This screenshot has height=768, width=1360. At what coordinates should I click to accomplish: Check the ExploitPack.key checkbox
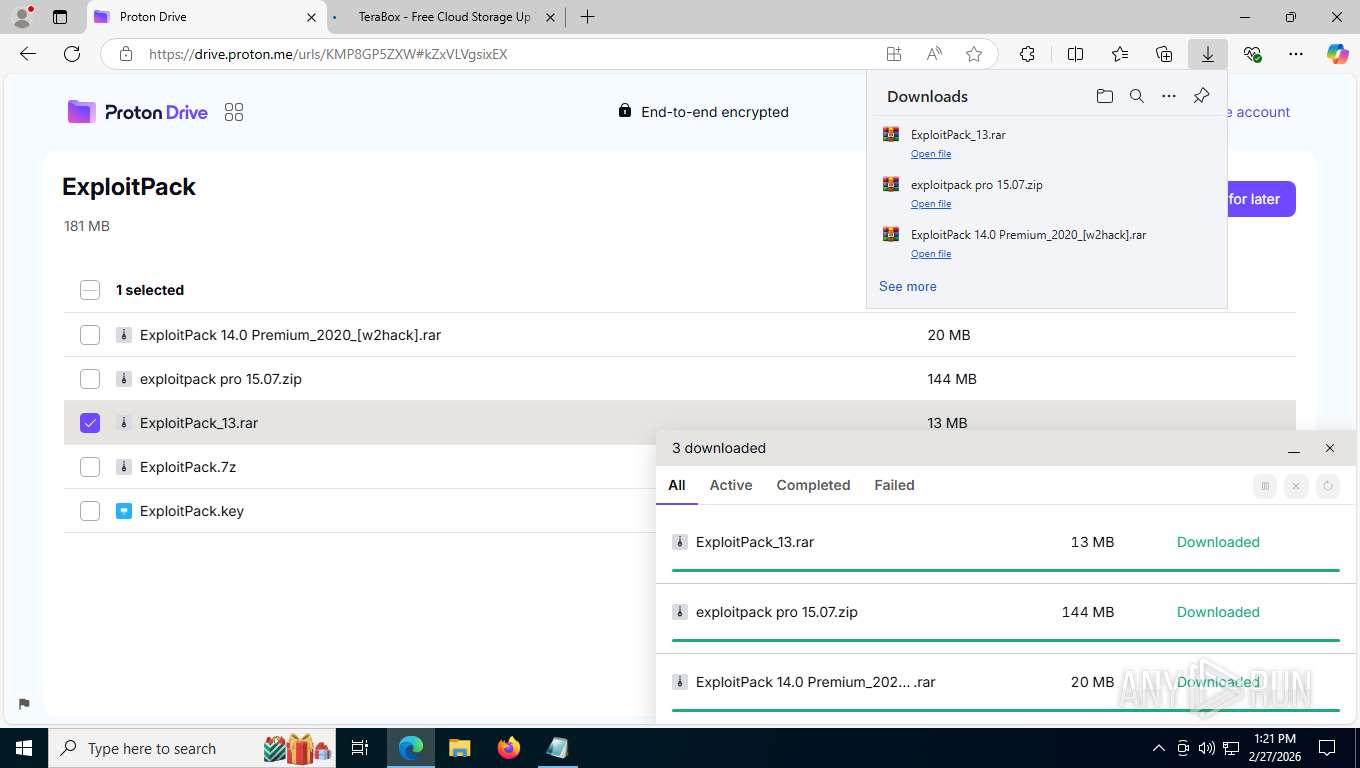90,511
